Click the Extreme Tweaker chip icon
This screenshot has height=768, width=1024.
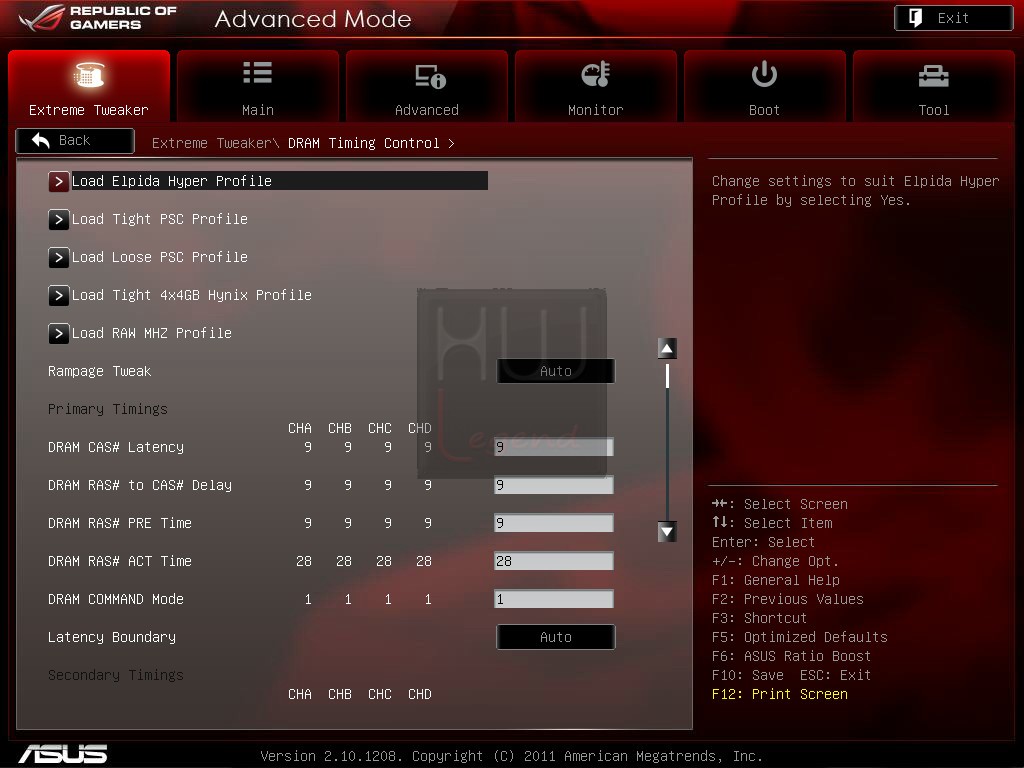tap(89, 74)
